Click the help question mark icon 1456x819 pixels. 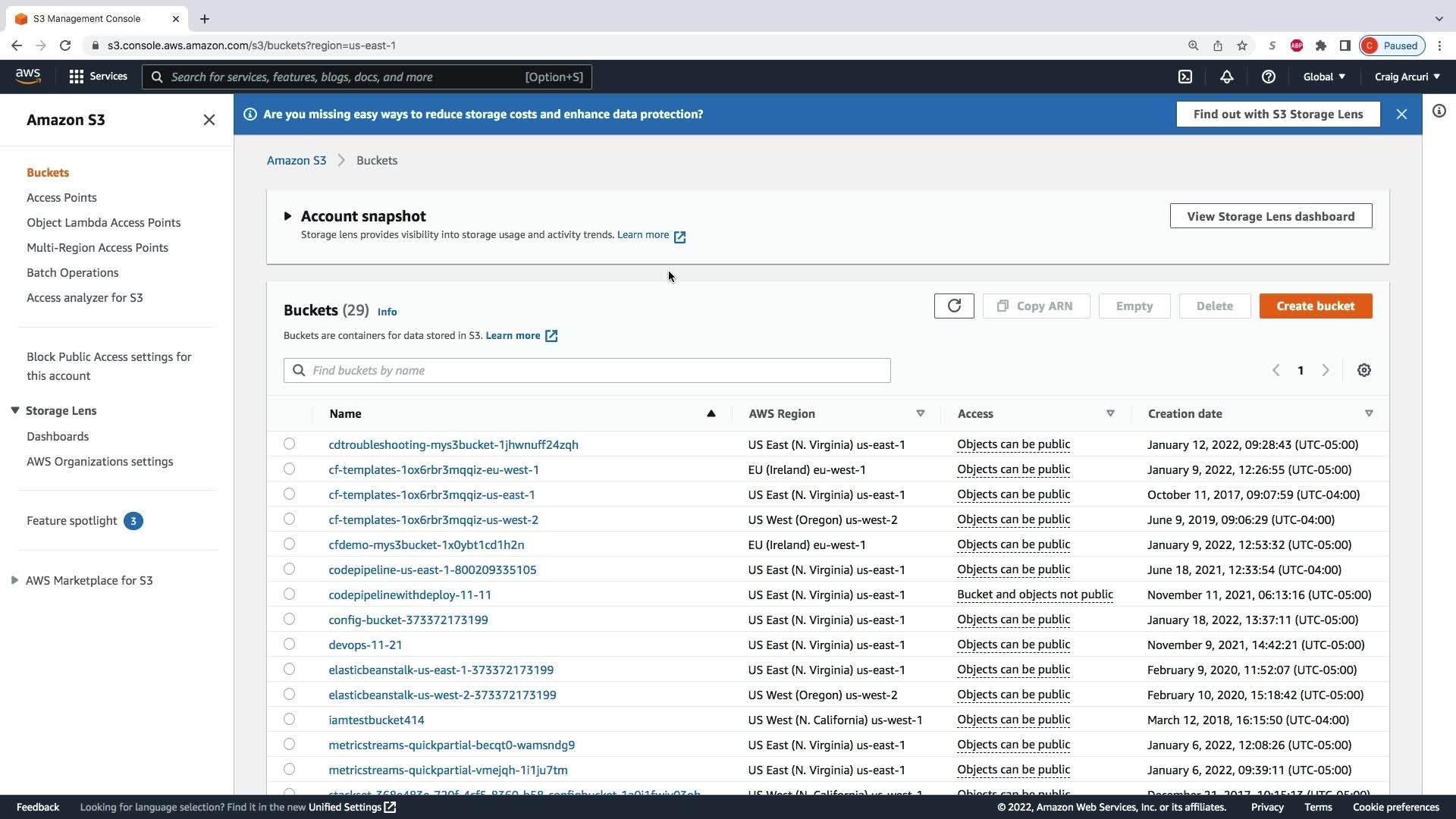1268,77
